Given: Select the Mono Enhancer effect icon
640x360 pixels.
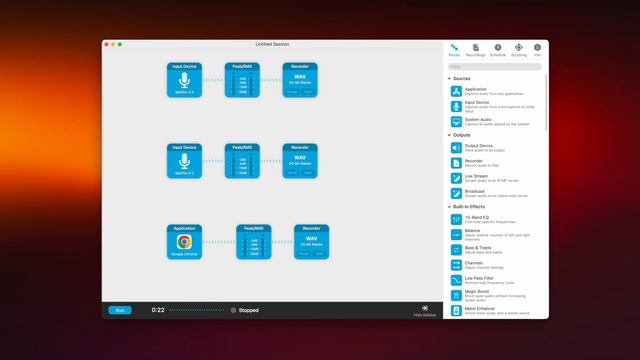Looking at the screenshot, I should (x=456, y=310).
